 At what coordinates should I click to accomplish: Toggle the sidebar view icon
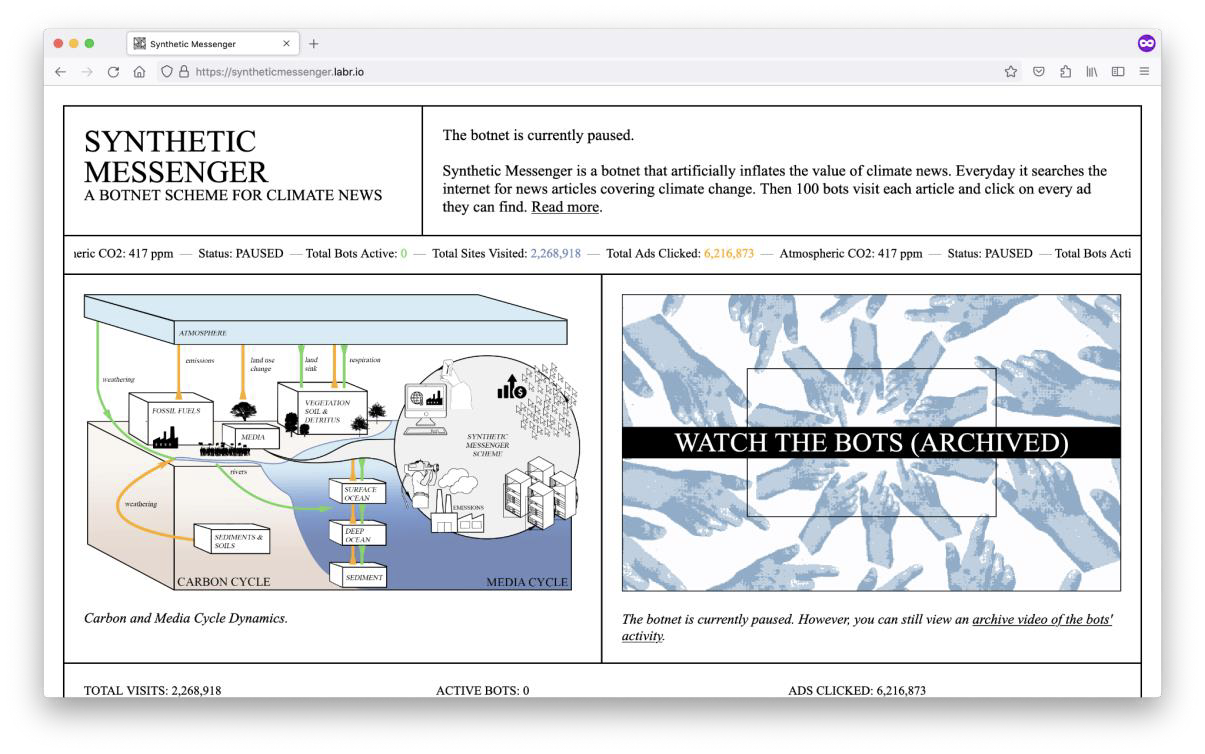1118,72
